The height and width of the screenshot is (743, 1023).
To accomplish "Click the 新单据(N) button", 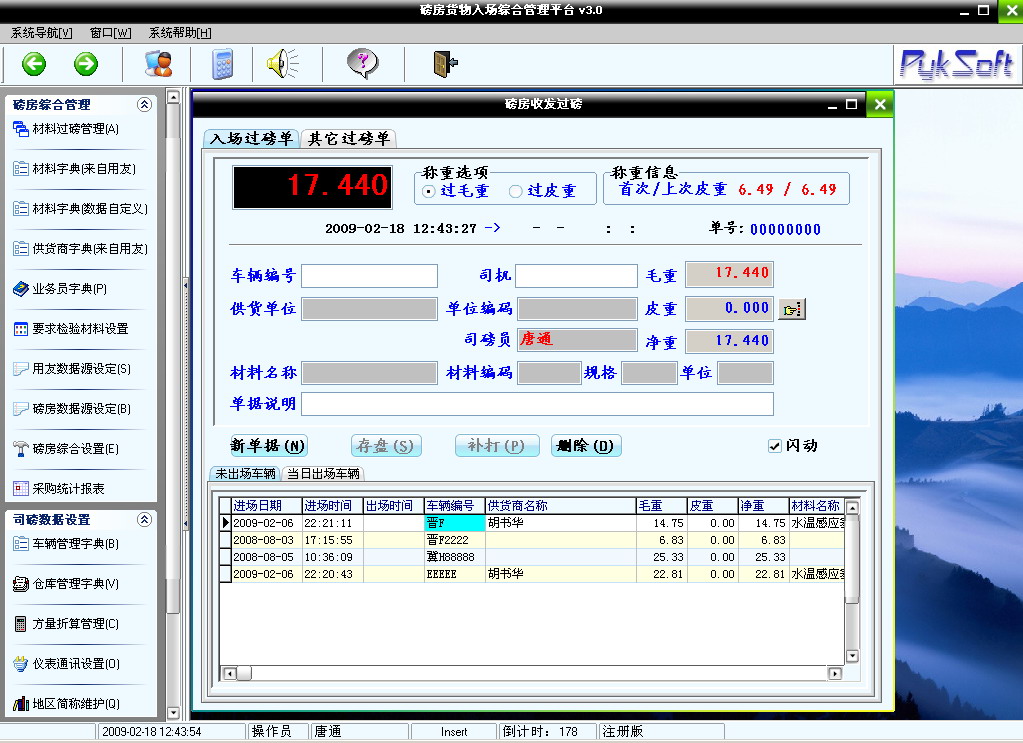I will click(268, 446).
